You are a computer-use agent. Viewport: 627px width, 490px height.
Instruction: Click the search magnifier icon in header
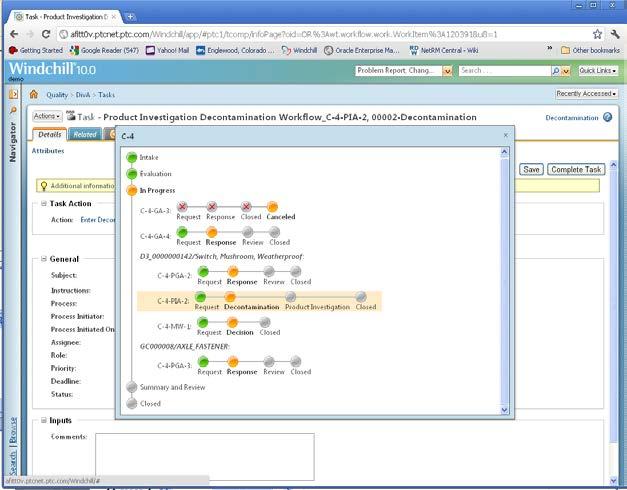tap(556, 71)
